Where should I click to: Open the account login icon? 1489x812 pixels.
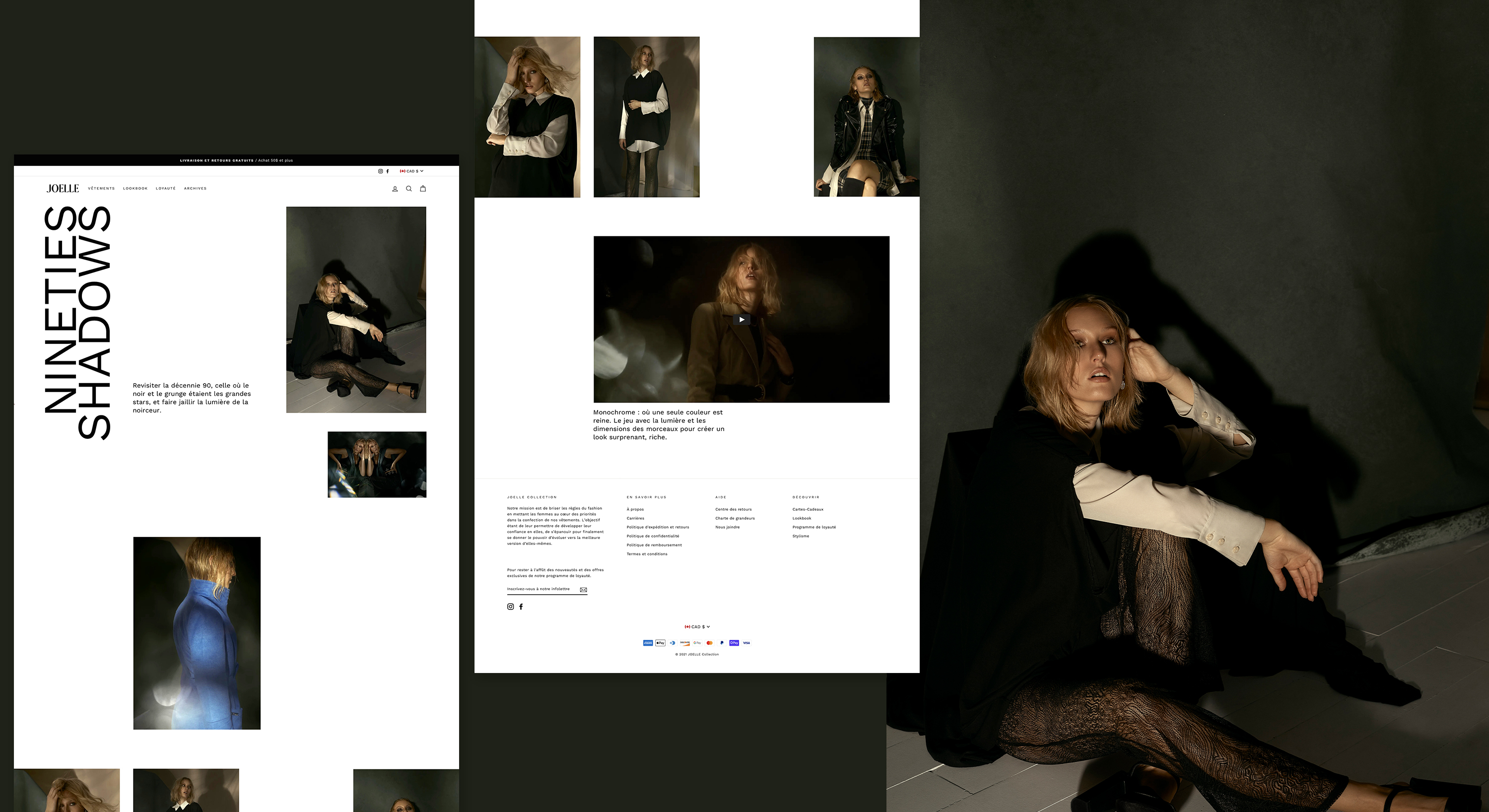coord(395,189)
